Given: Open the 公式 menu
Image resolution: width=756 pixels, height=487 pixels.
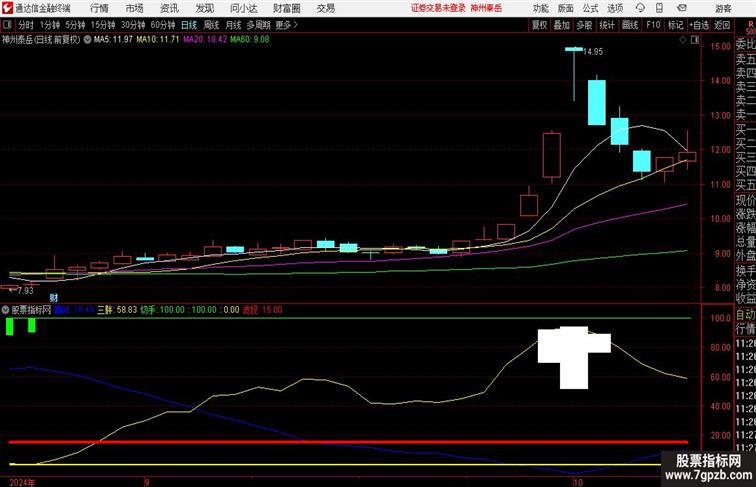Looking at the screenshot, I should 590,8.
